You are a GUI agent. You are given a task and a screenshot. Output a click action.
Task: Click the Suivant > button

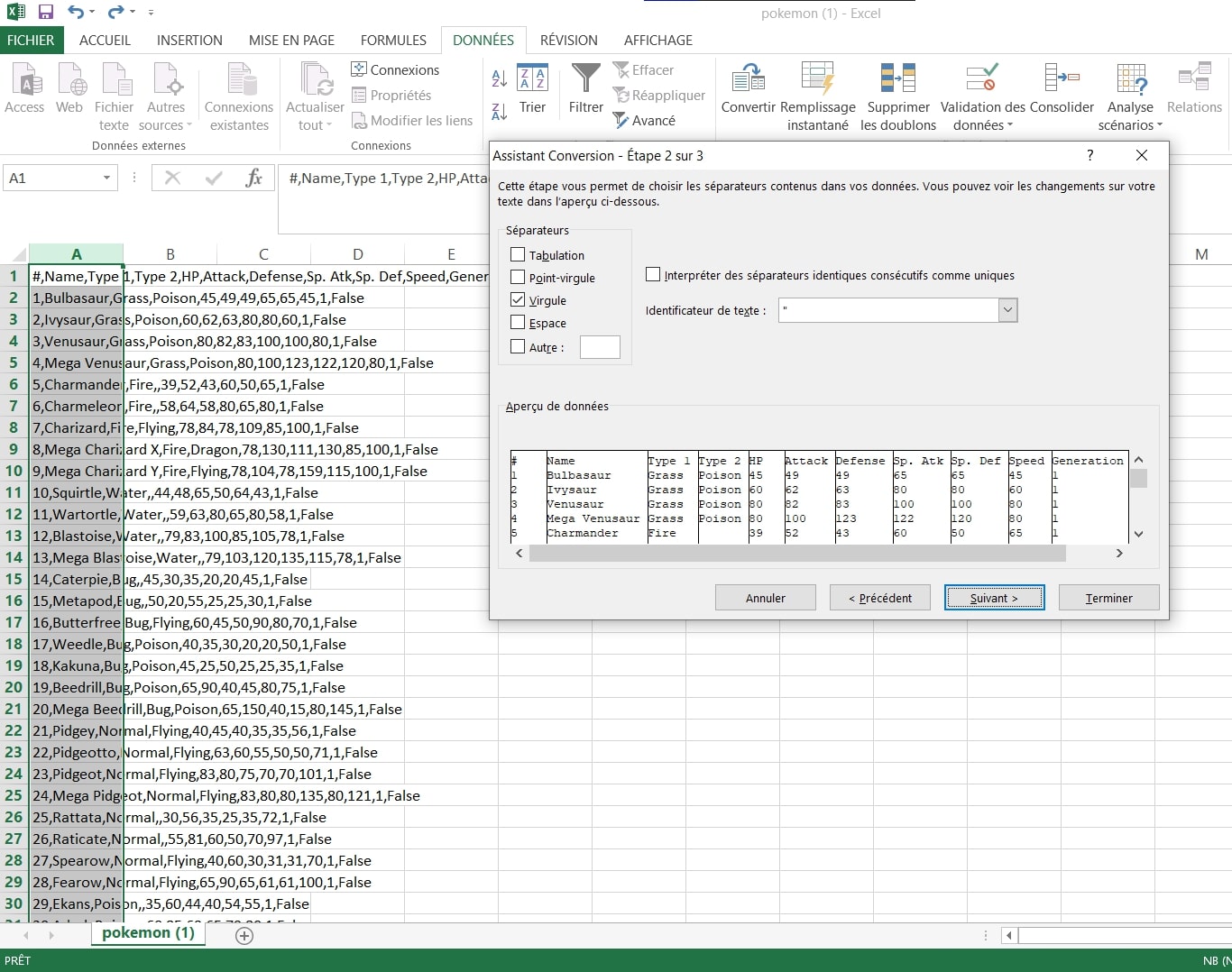coord(995,598)
